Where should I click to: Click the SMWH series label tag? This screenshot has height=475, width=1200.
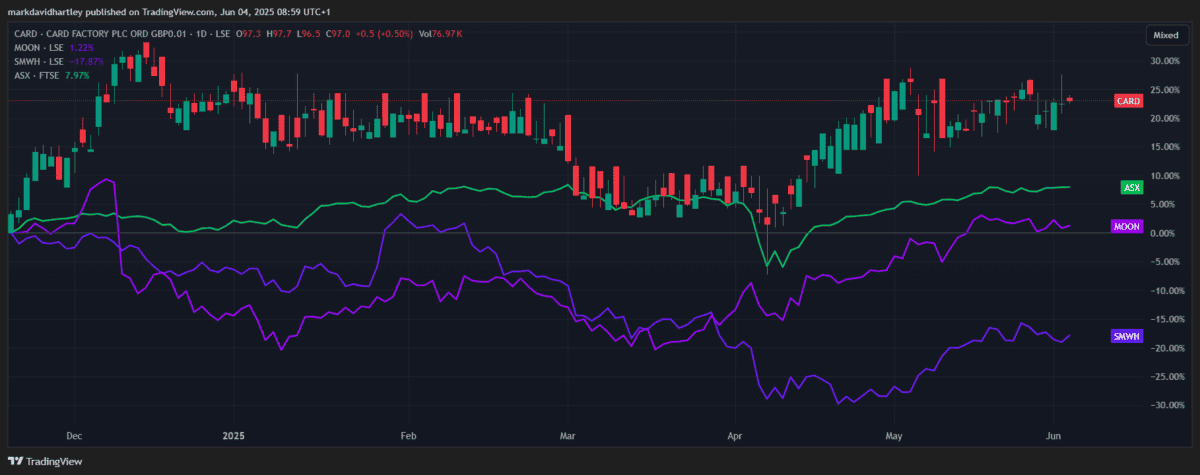click(1126, 336)
